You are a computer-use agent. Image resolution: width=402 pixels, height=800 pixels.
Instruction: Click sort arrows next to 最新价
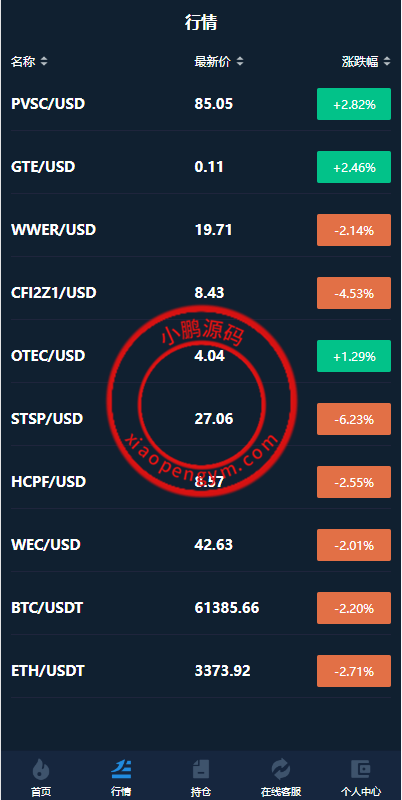coord(240,62)
